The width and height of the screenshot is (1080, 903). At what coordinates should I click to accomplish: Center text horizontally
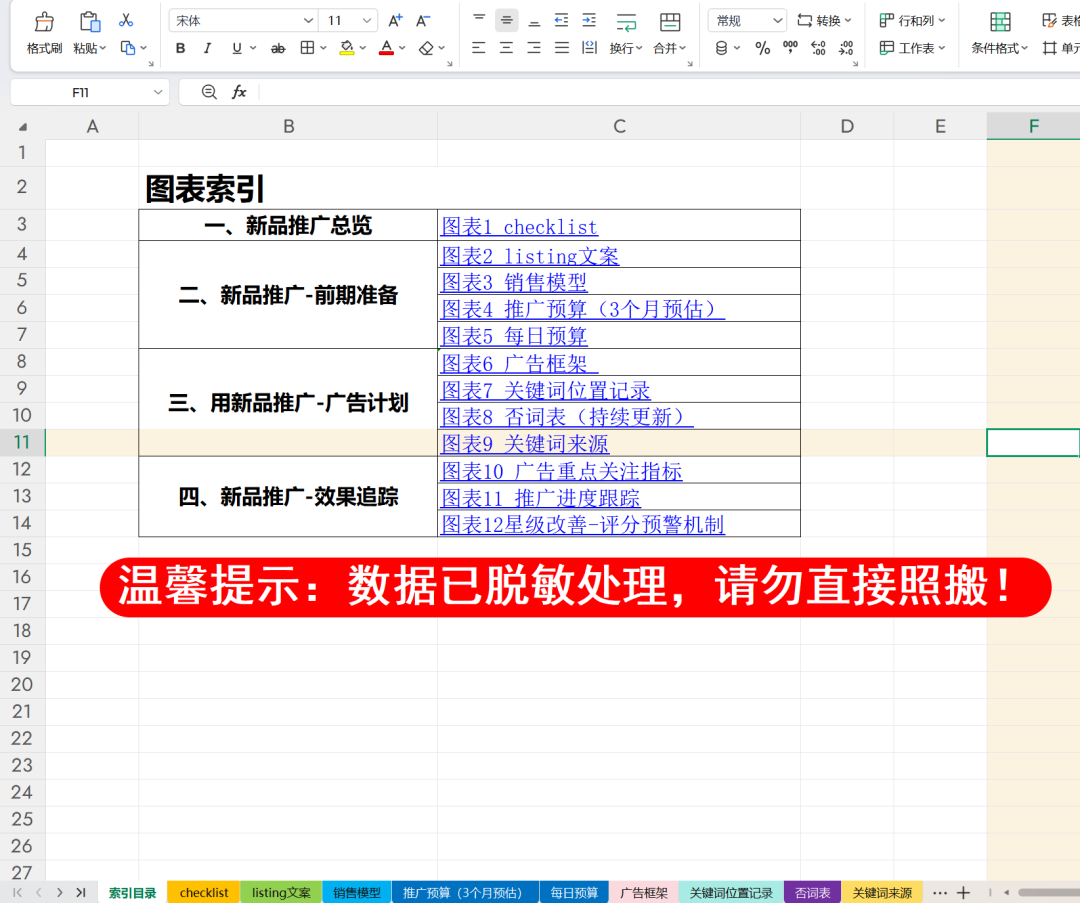[506, 48]
